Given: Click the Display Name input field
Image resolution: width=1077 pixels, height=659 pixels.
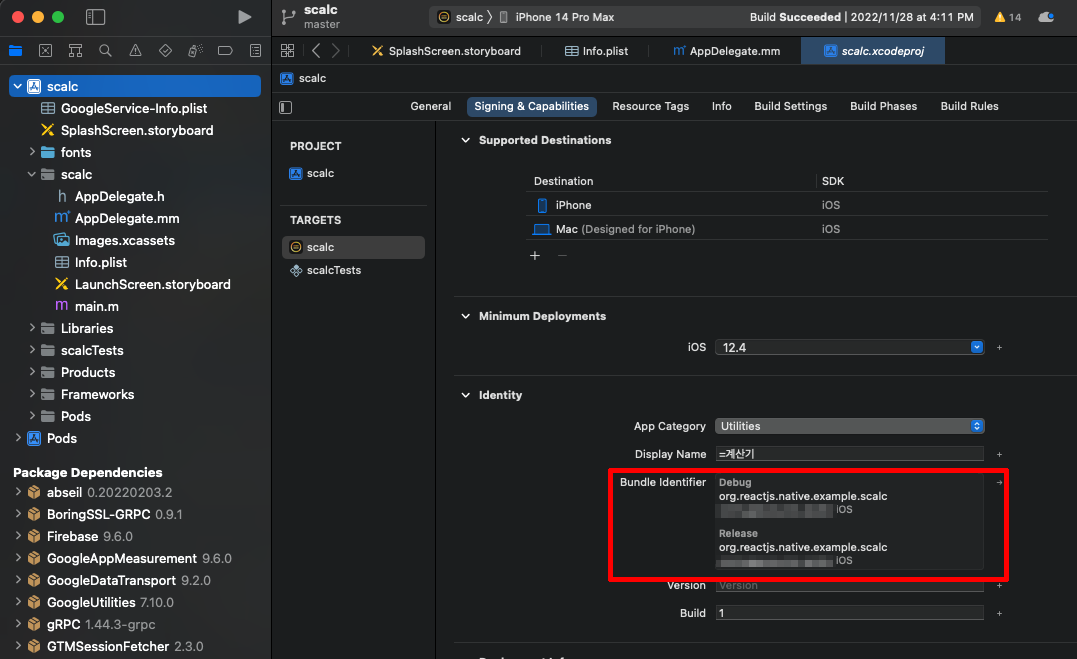Looking at the screenshot, I should 850,454.
